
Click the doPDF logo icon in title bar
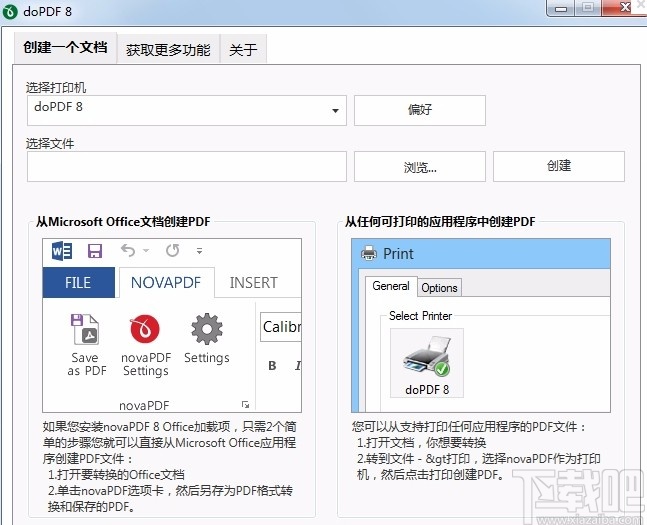pos(10,11)
